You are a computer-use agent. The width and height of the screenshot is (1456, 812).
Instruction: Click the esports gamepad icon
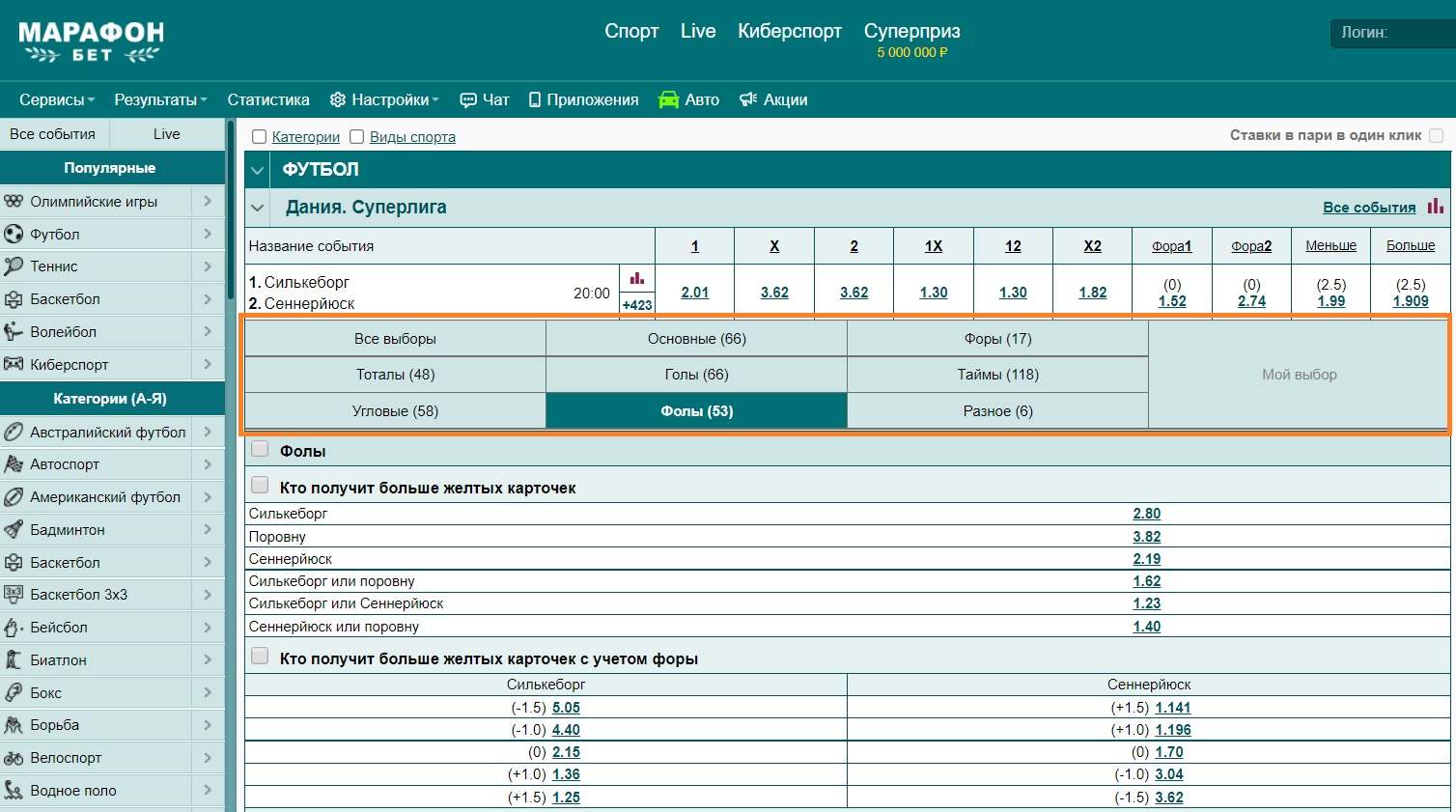tap(14, 364)
